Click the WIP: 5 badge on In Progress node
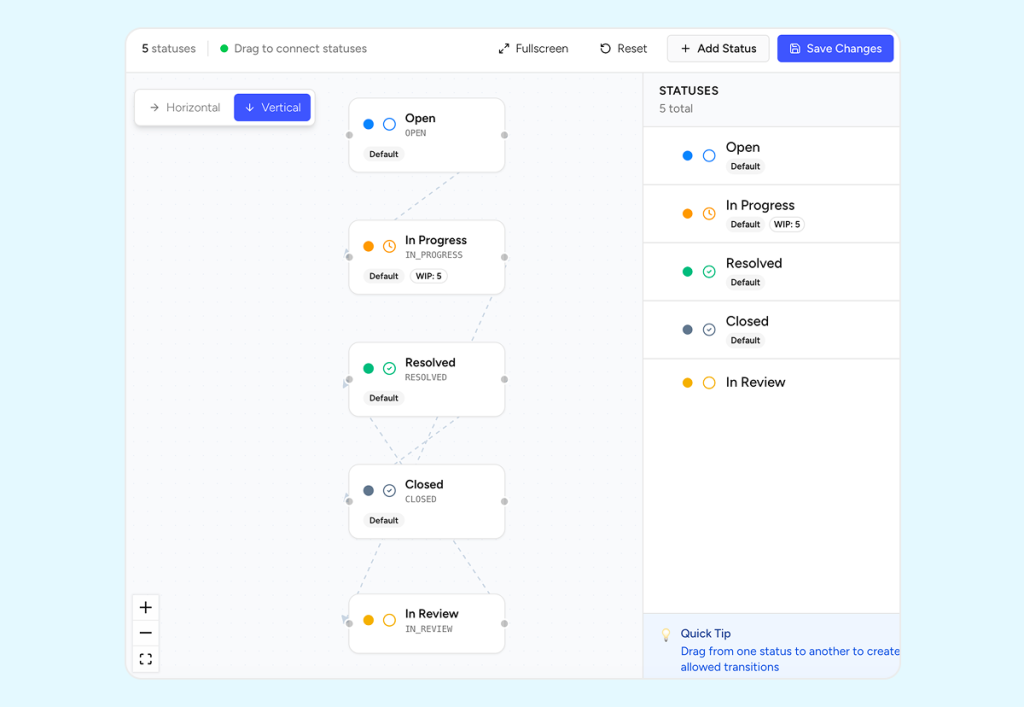The width and height of the screenshot is (1024, 707). [428, 277]
